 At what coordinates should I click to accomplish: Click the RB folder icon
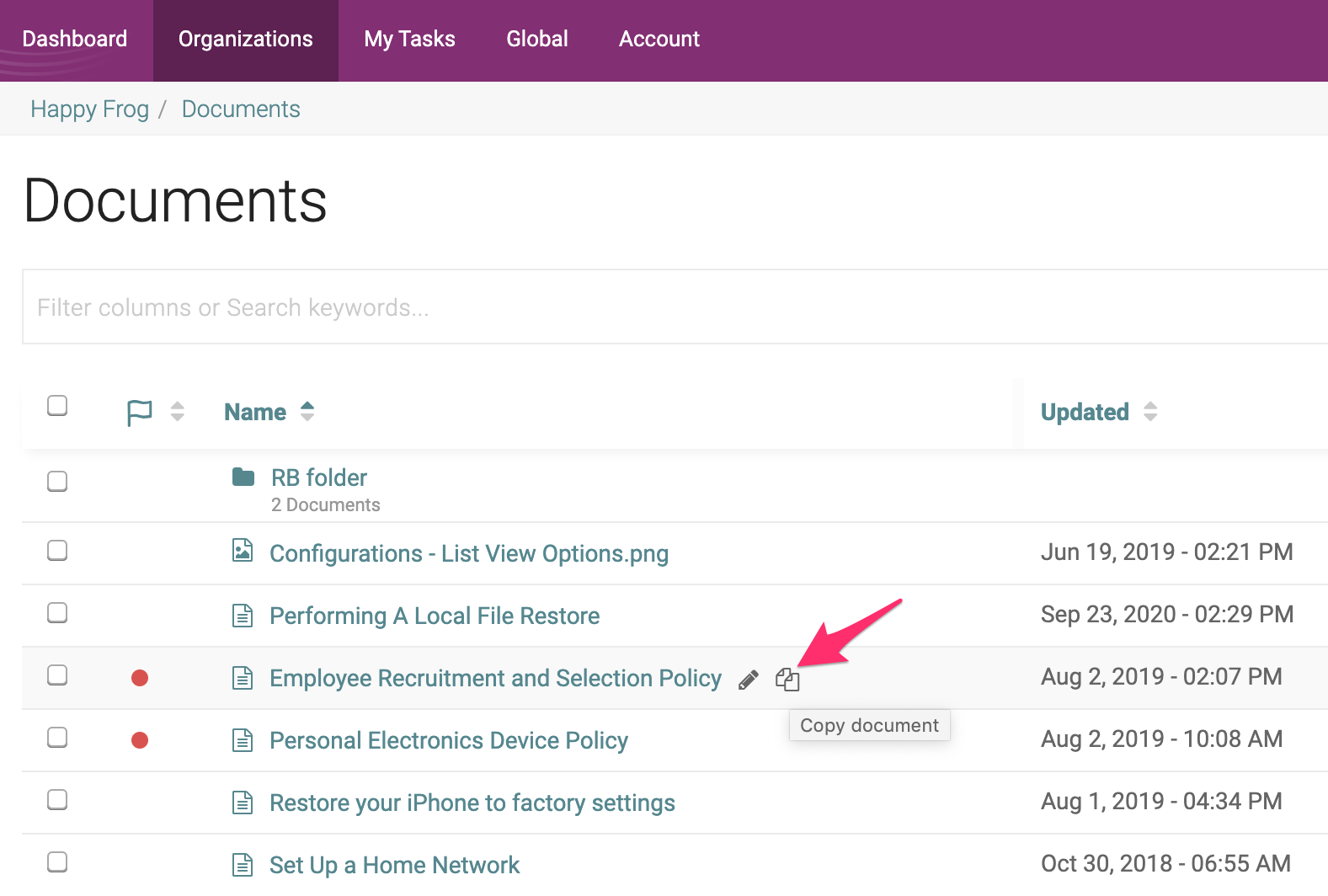(x=243, y=477)
